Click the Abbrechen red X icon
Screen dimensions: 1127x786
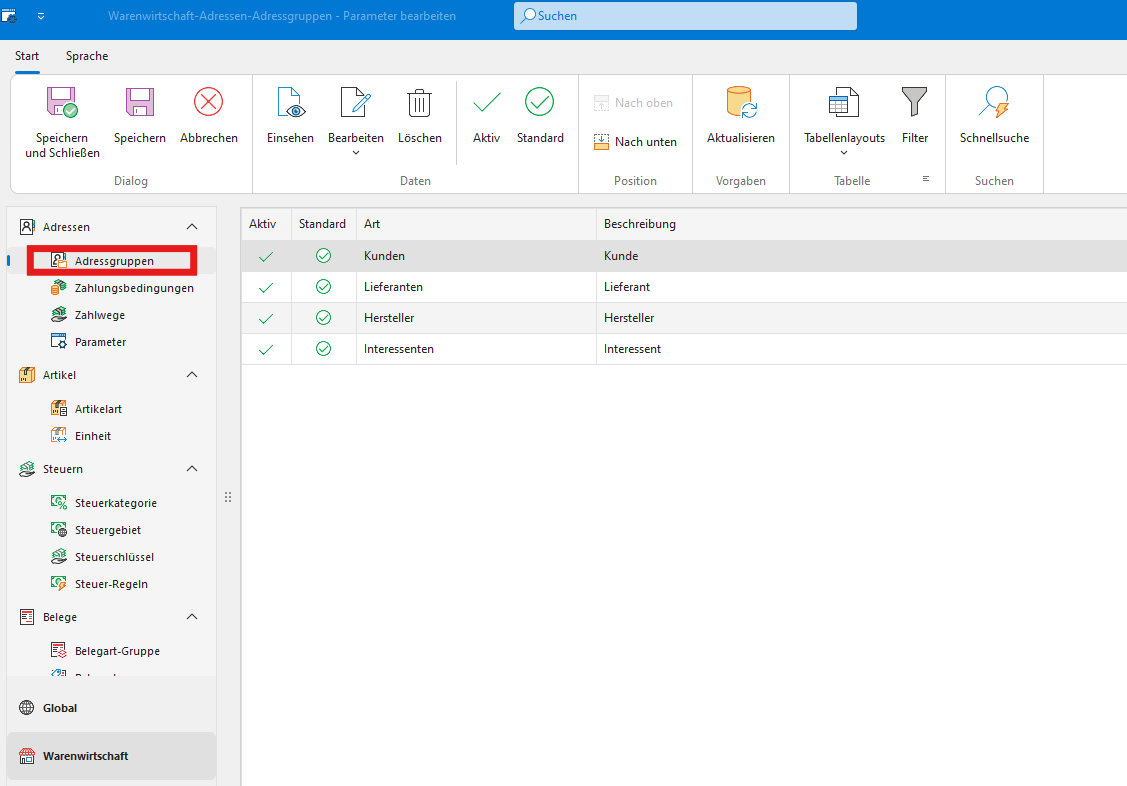click(208, 102)
